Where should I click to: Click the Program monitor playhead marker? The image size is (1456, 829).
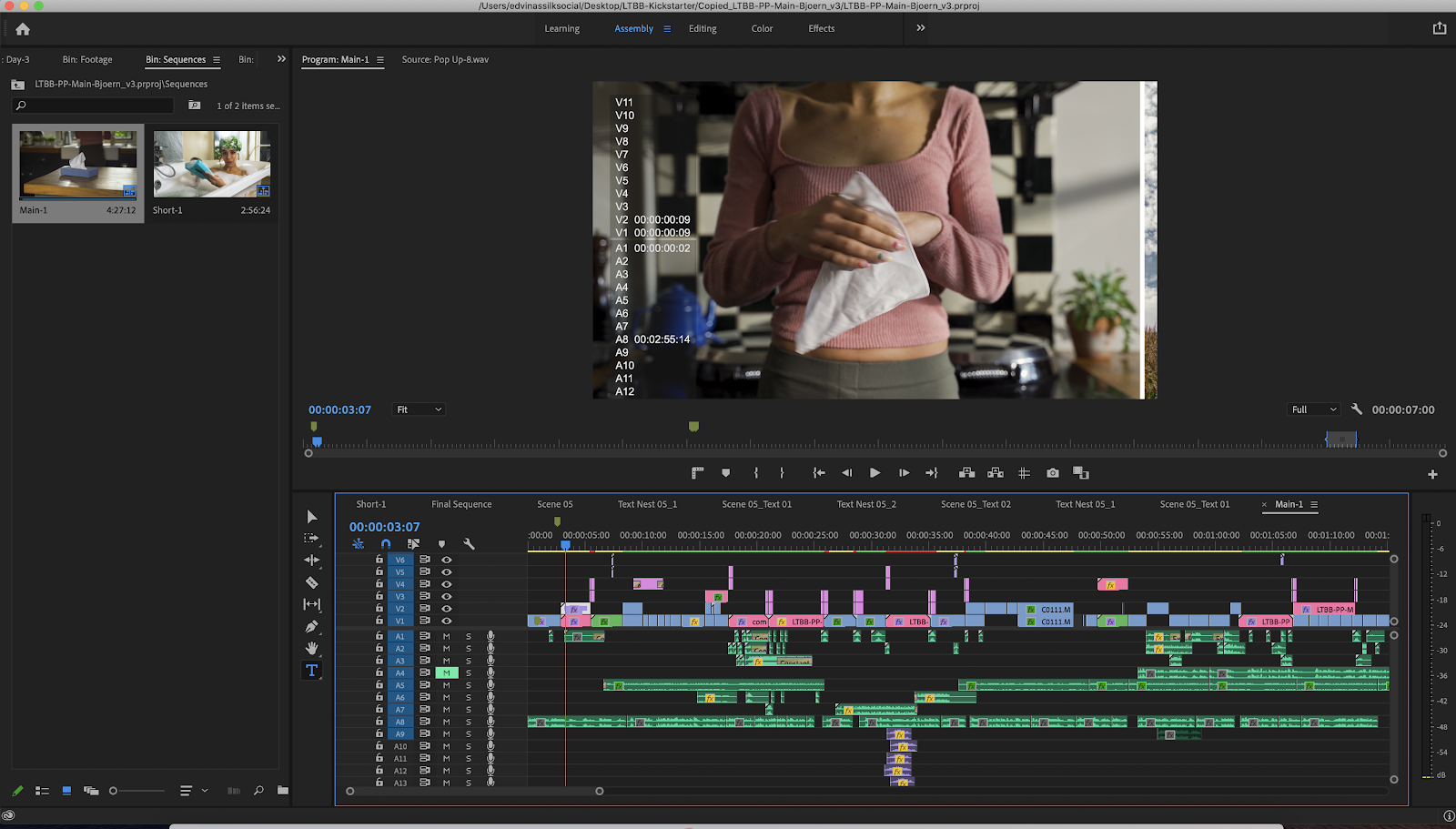click(317, 441)
